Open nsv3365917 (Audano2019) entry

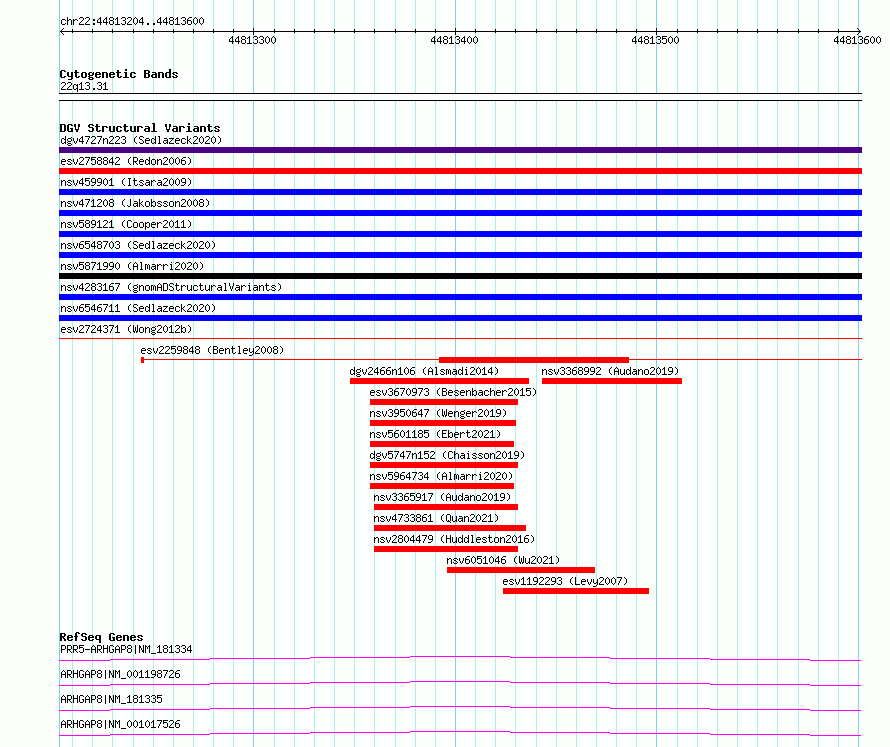442,497
